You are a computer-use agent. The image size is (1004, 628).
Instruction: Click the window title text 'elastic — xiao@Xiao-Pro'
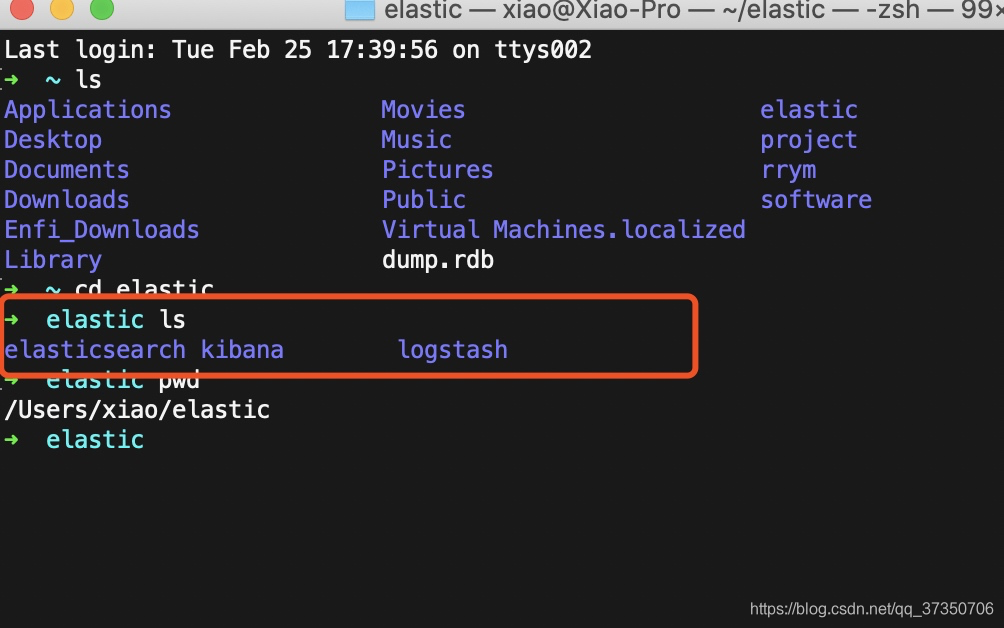pos(532,10)
